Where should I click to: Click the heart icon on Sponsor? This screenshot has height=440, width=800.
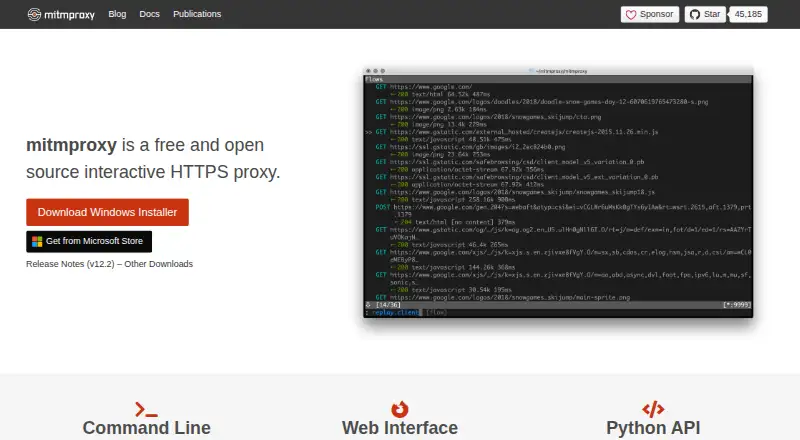[631, 15]
